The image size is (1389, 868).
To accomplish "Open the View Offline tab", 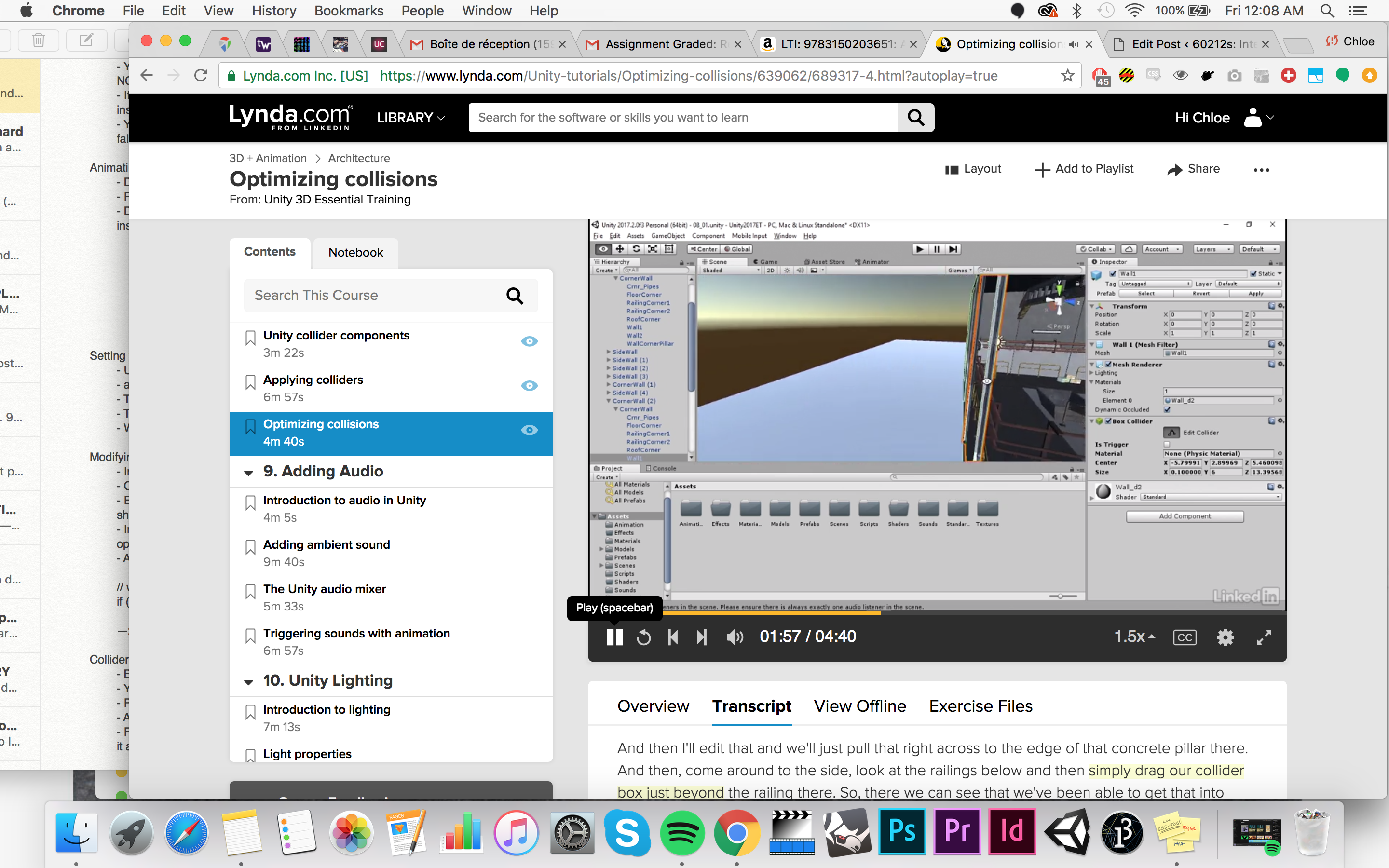I will 860,706.
